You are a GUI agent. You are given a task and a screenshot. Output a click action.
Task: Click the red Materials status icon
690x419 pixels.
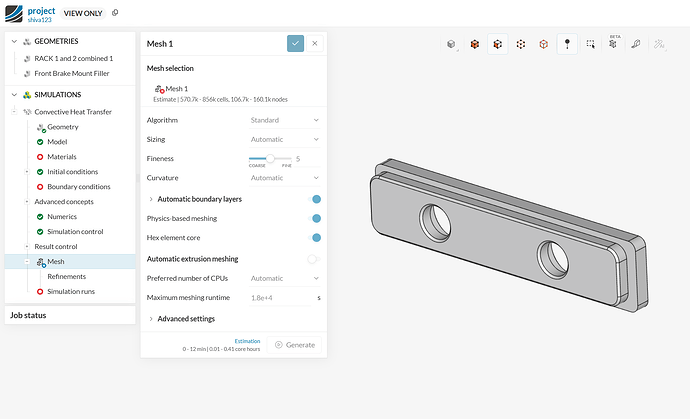[40, 157]
